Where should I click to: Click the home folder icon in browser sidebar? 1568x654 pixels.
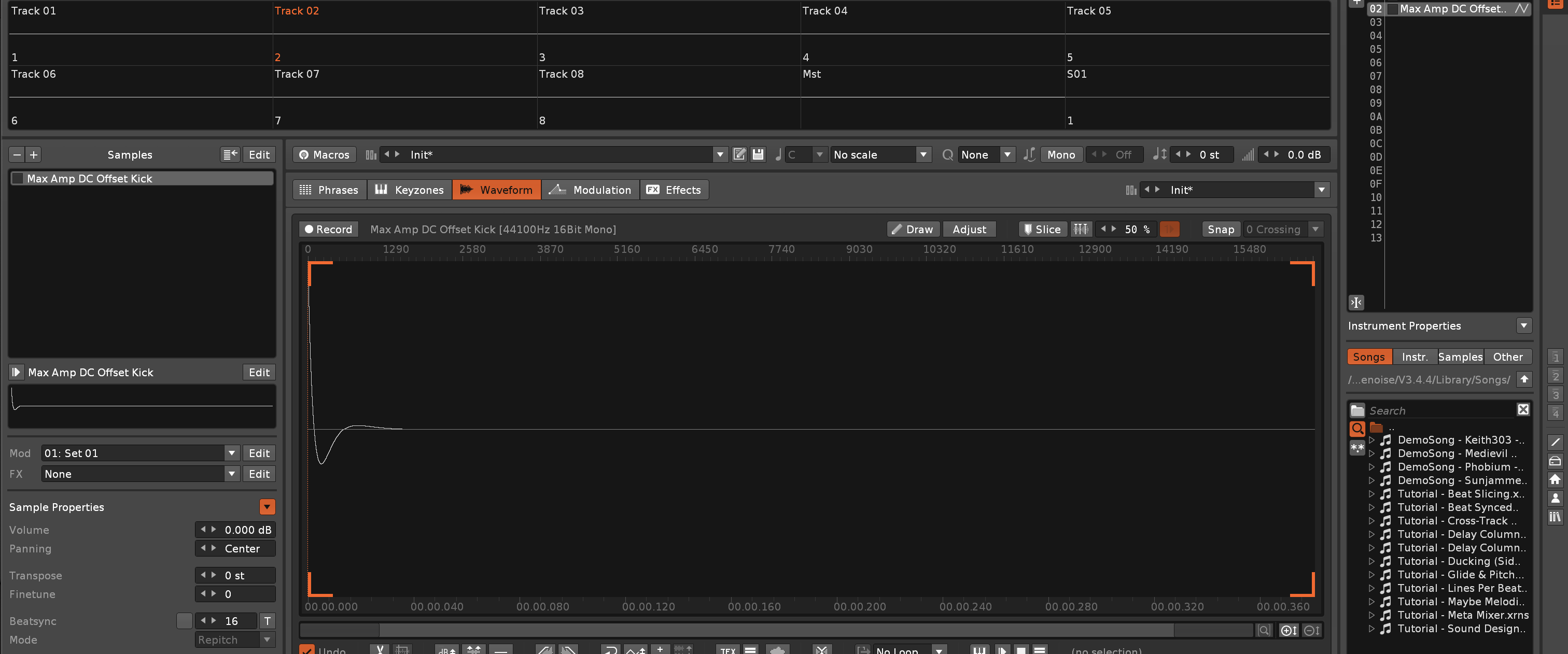[1555, 479]
